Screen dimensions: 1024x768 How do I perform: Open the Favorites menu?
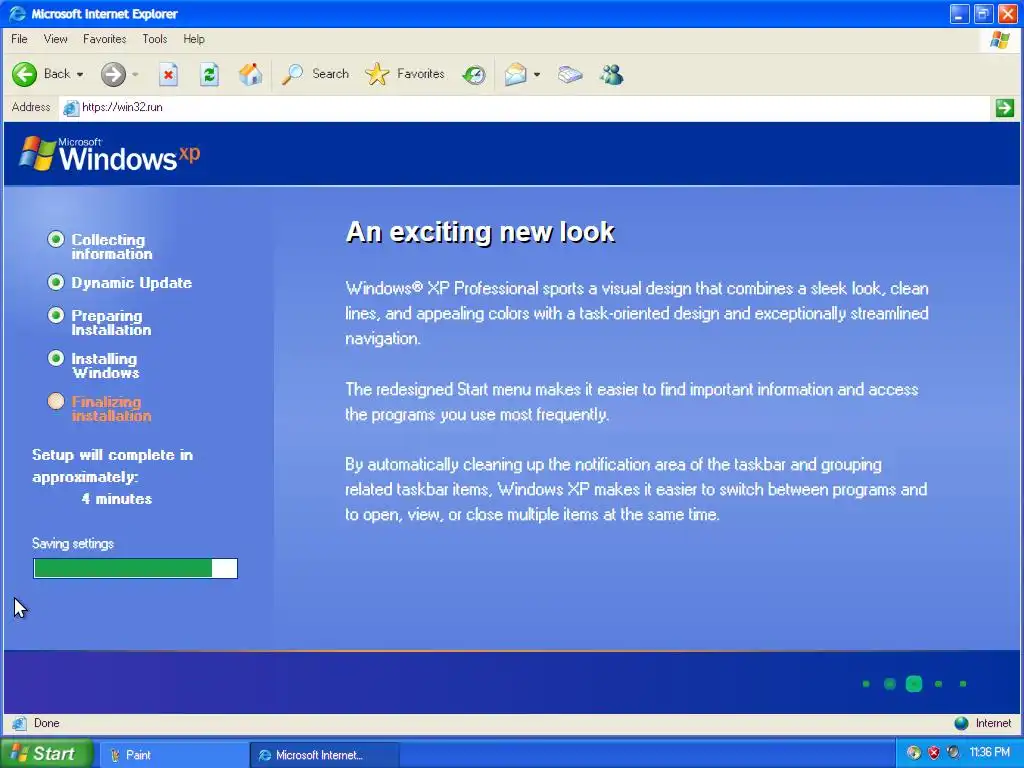tap(104, 39)
